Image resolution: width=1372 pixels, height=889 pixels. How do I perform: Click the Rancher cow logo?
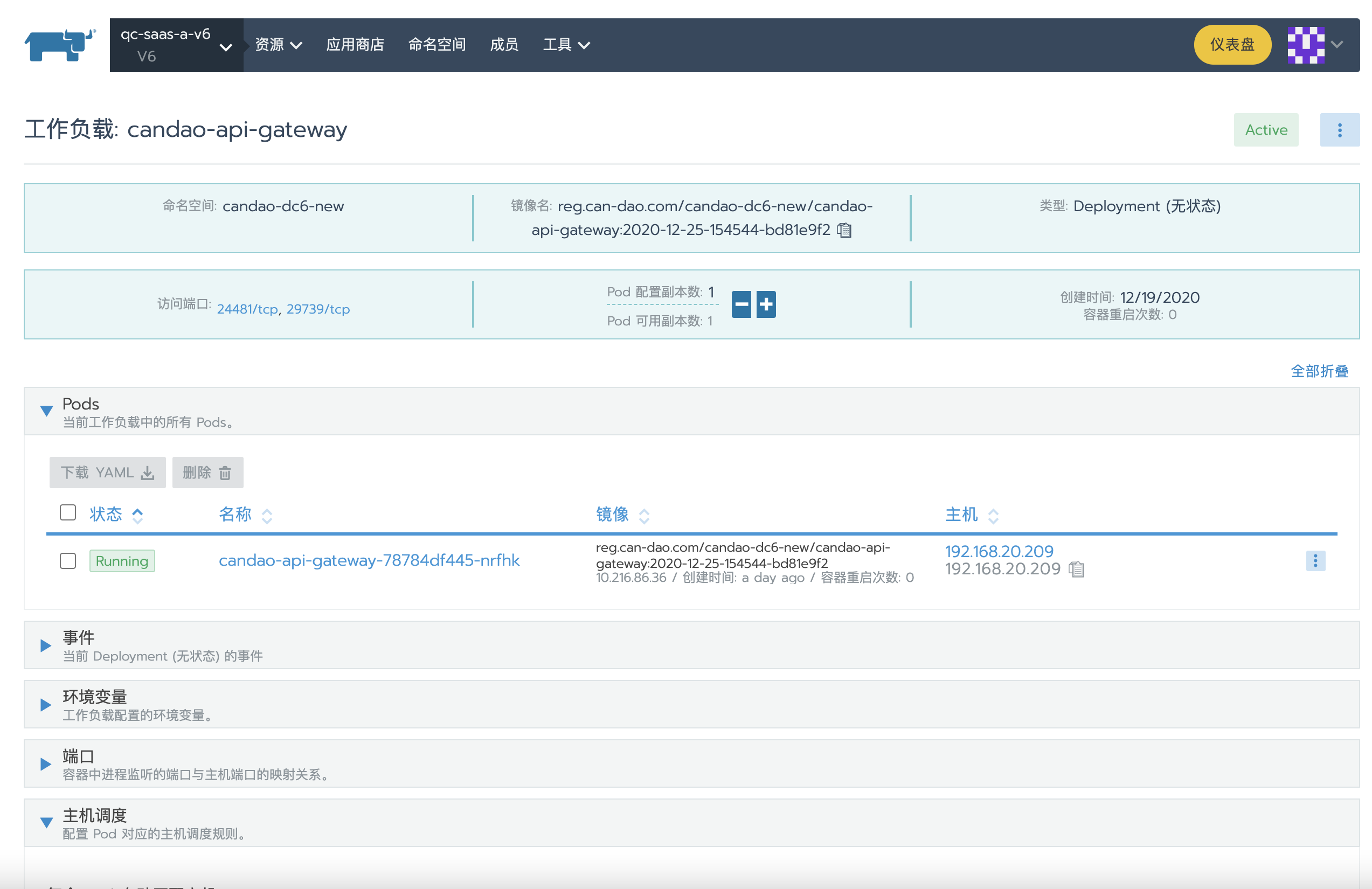[x=59, y=45]
